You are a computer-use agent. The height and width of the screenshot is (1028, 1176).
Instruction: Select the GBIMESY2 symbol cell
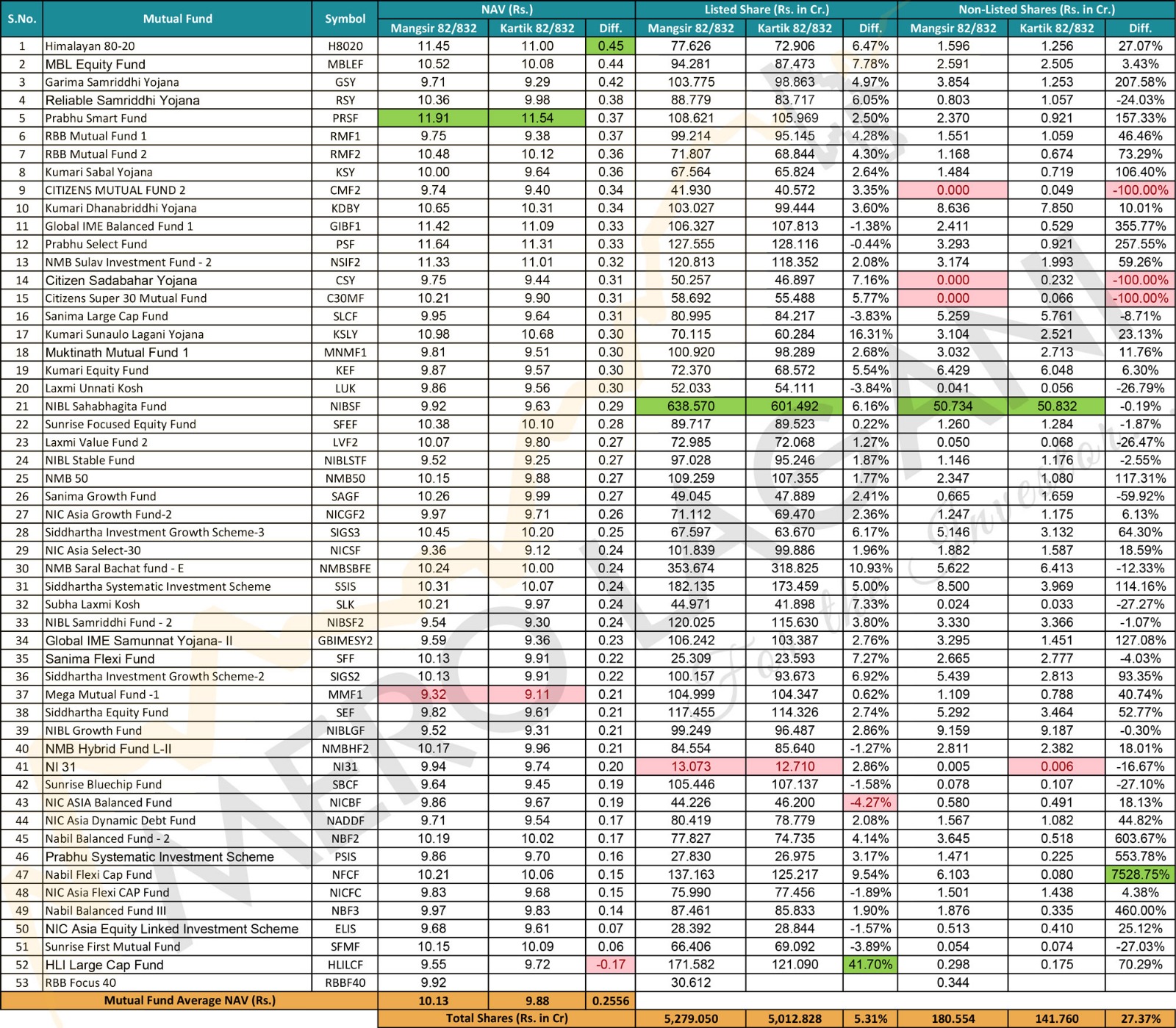[x=345, y=641]
